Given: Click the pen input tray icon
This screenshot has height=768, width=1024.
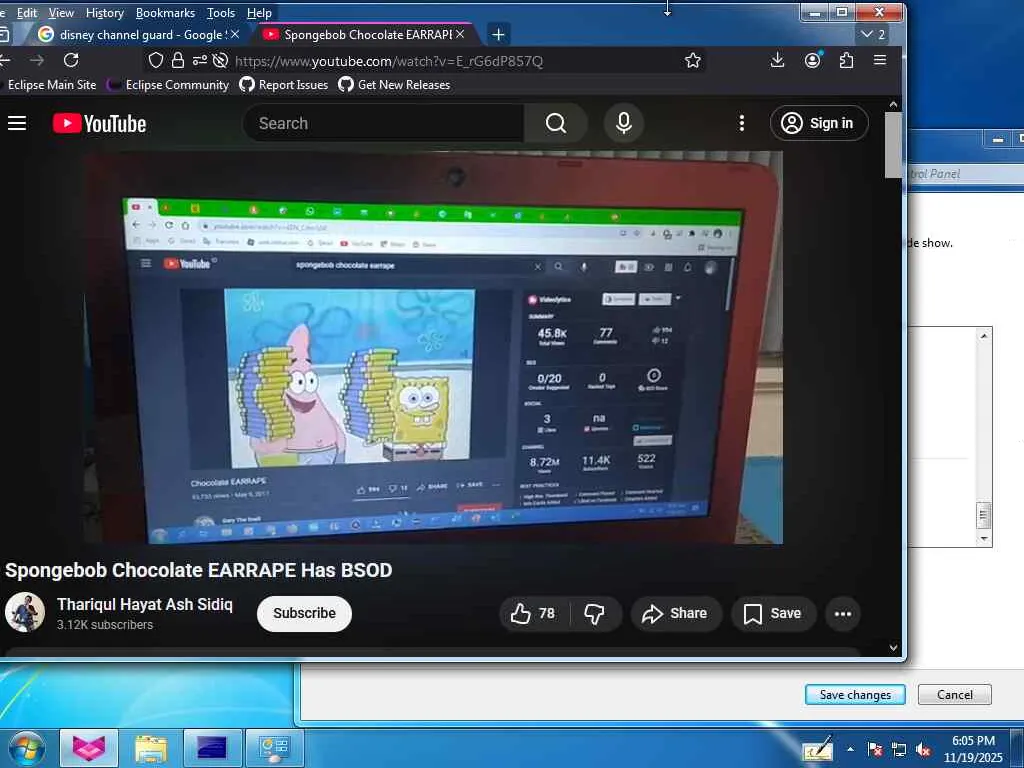Looking at the screenshot, I should point(818,749).
